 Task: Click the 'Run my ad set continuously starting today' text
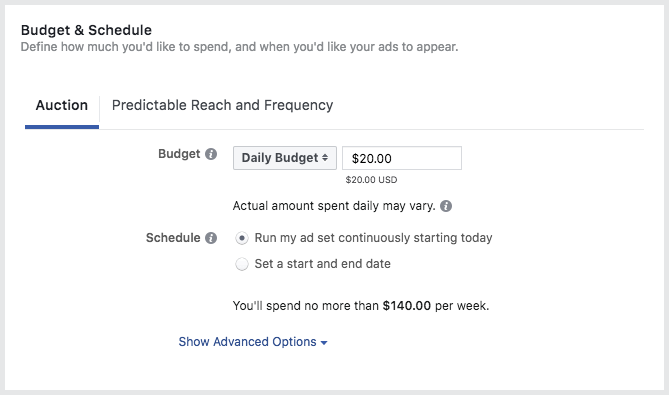click(x=373, y=238)
